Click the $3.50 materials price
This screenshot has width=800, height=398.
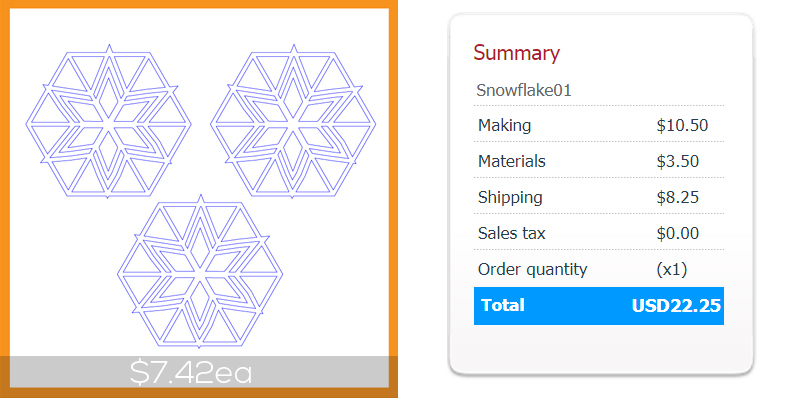click(x=678, y=161)
